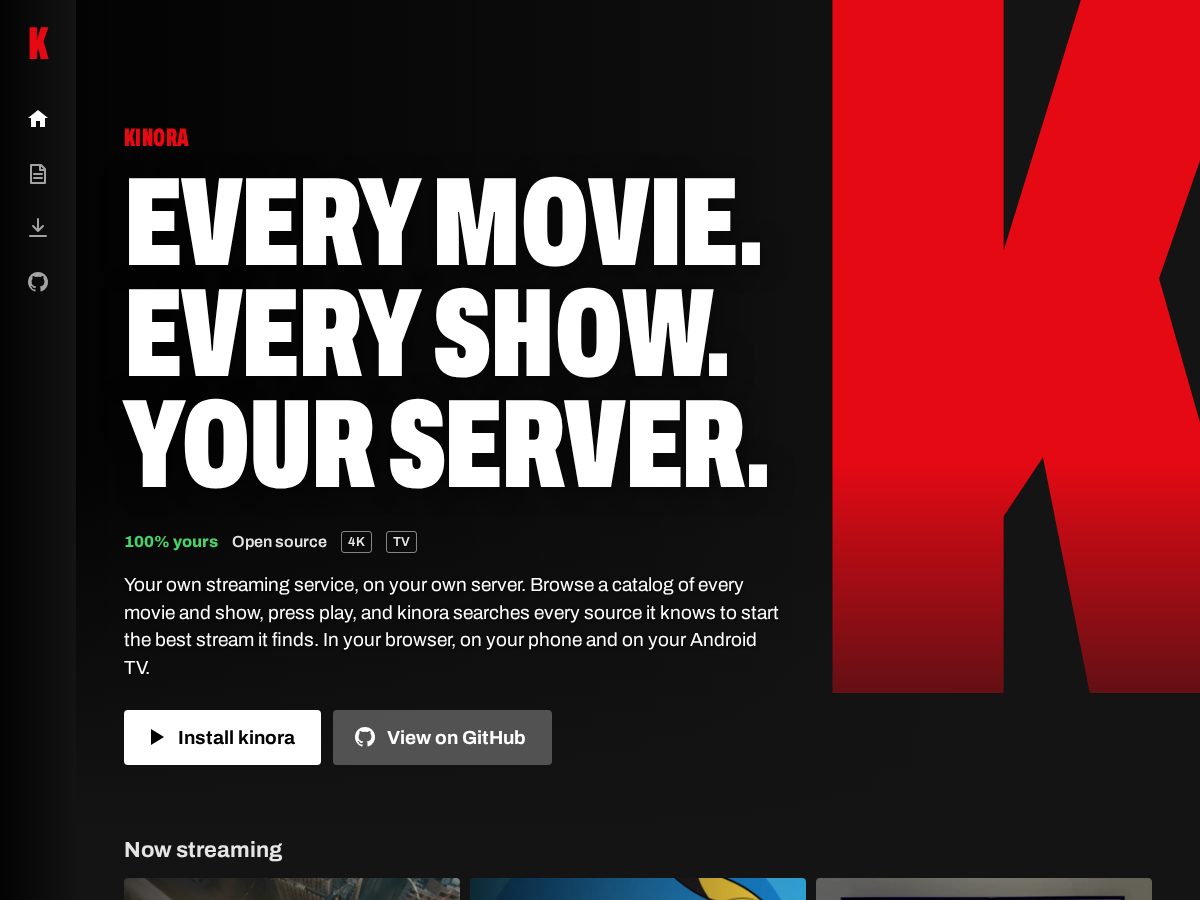
Task: Open the document page icon in sidebar
Action: [x=38, y=174]
